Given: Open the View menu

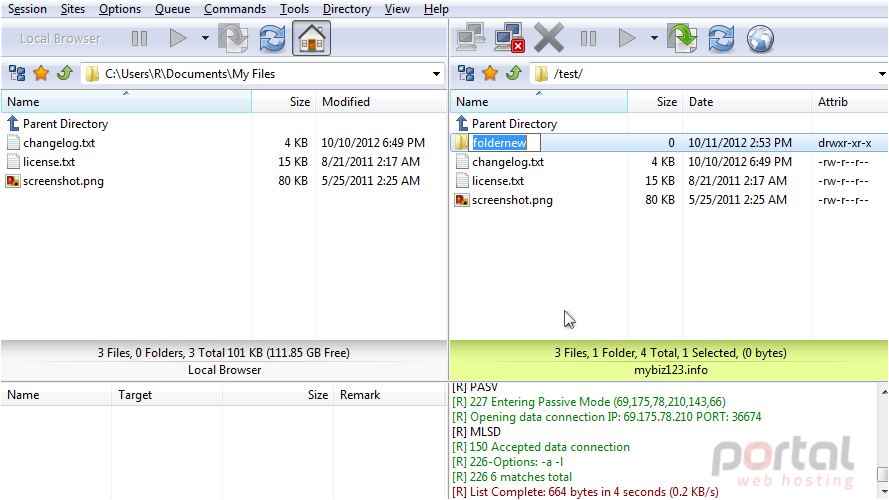Looking at the screenshot, I should pyautogui.click(x=397, y=9).
